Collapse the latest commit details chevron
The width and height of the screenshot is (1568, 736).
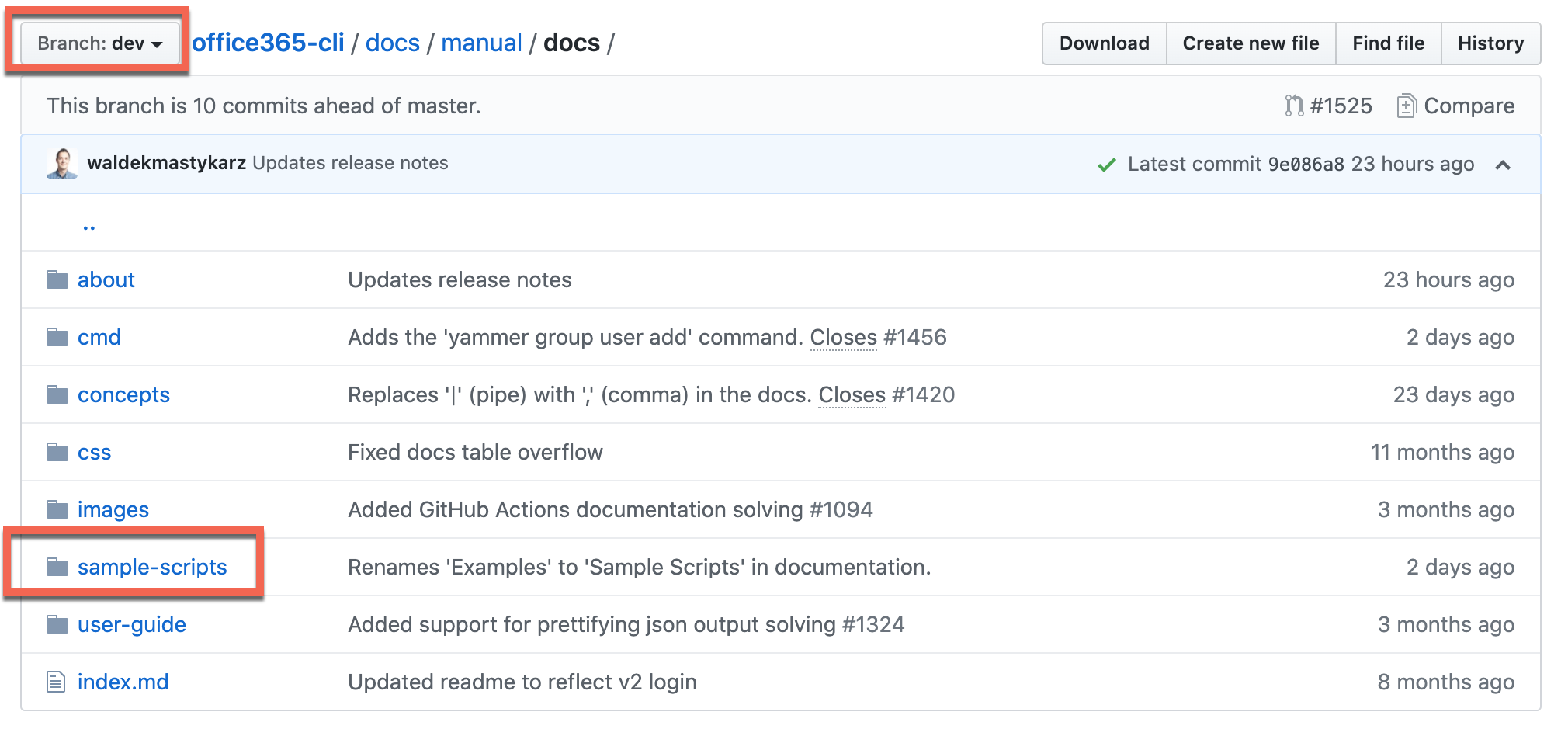pyautogui.click(x=1503, y=165)
